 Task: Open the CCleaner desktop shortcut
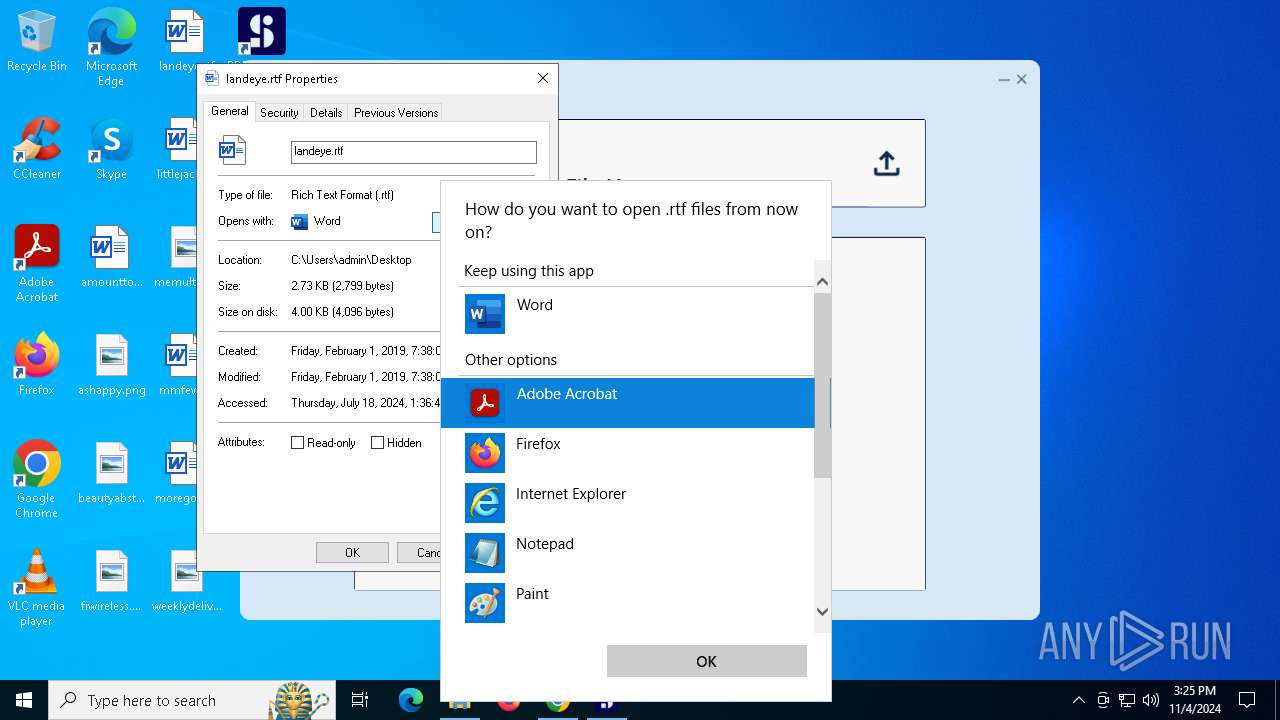coord(37,149)
